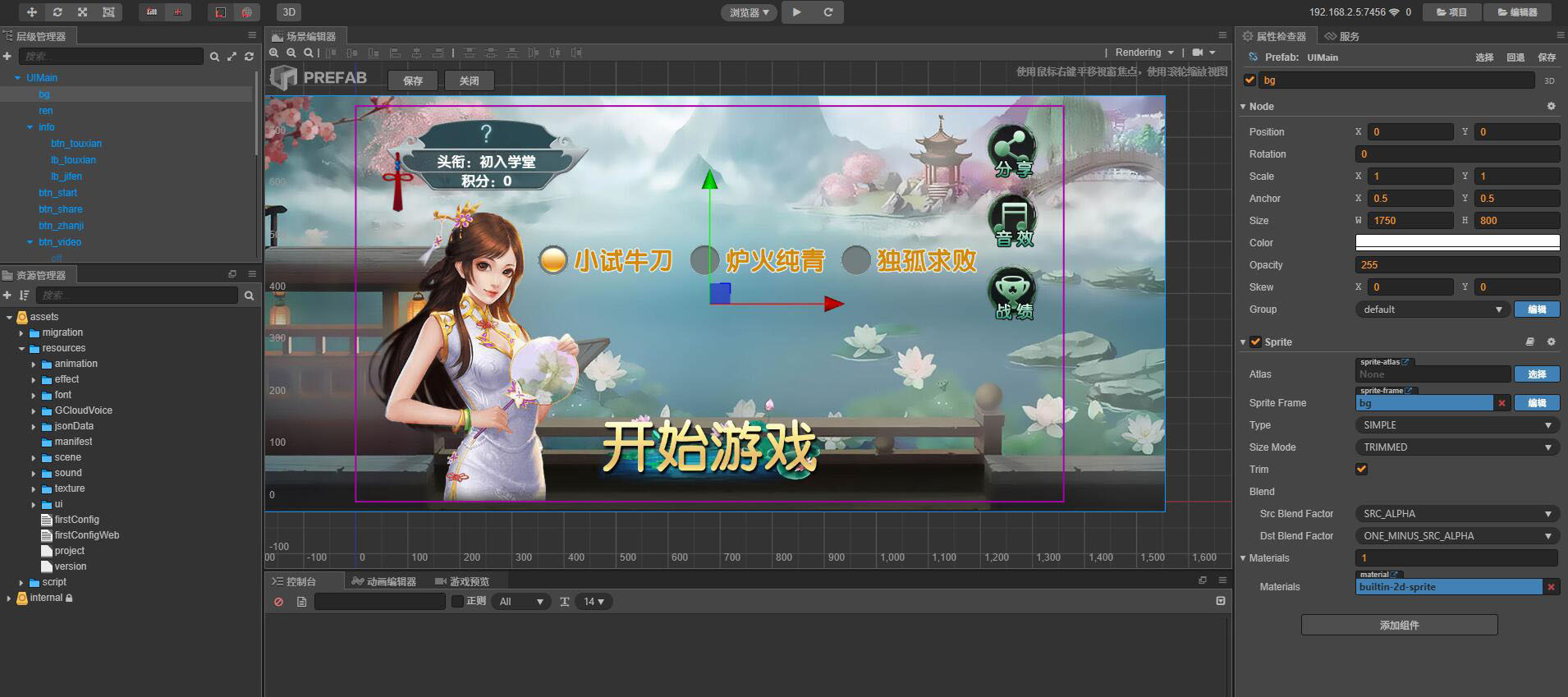Expand the animation folder

pyautogui.click(x=34, y=365)
